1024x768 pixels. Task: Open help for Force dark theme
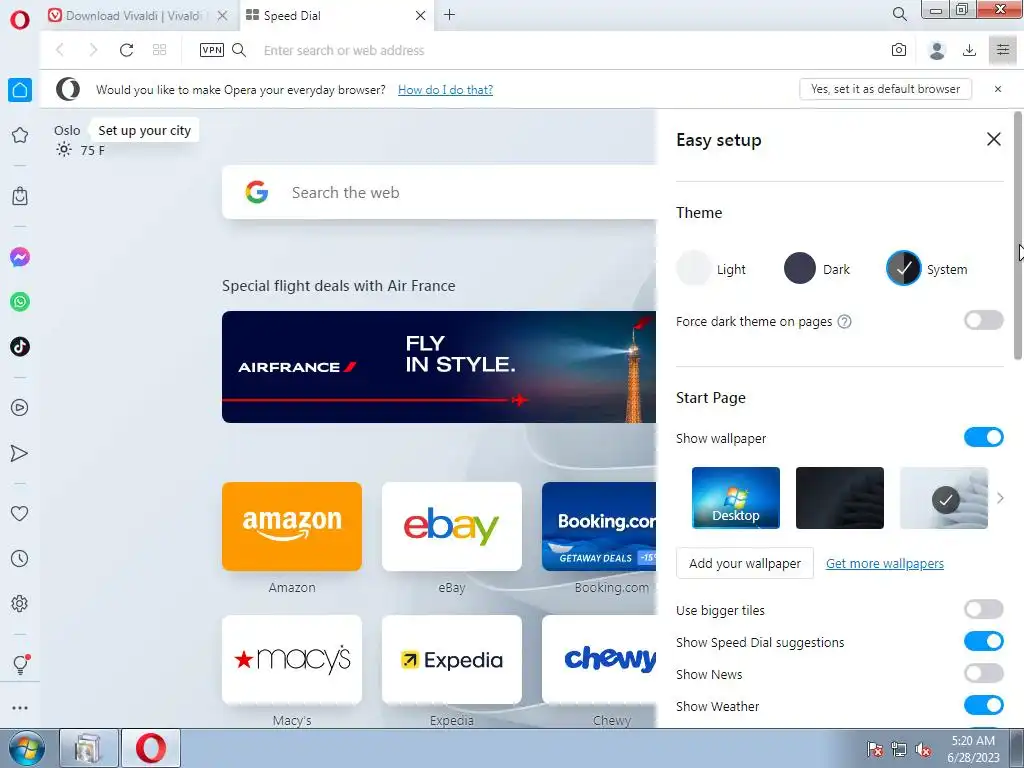point(844,321)
